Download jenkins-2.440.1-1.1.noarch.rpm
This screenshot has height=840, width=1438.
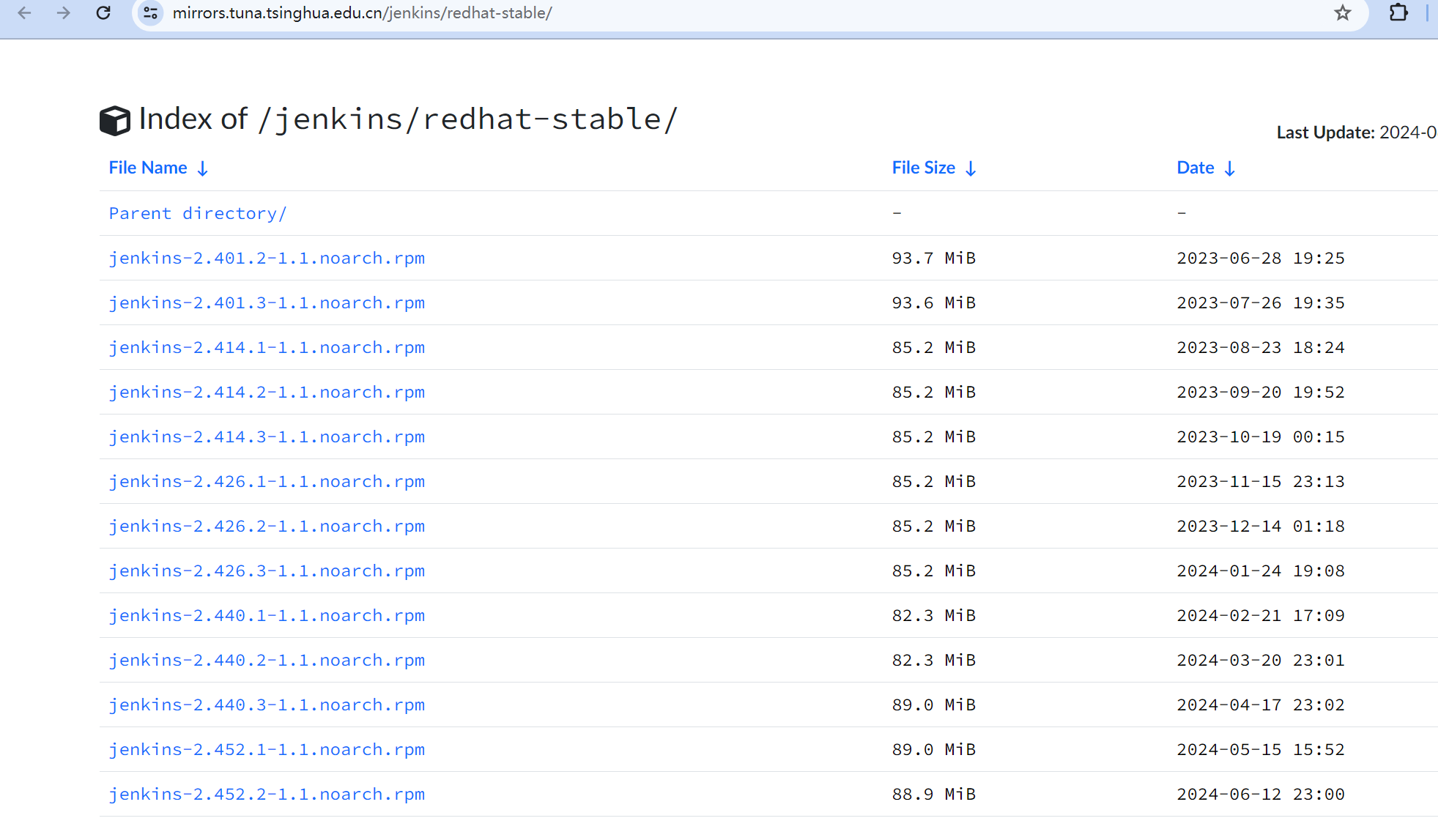click(x=267, y=615)
